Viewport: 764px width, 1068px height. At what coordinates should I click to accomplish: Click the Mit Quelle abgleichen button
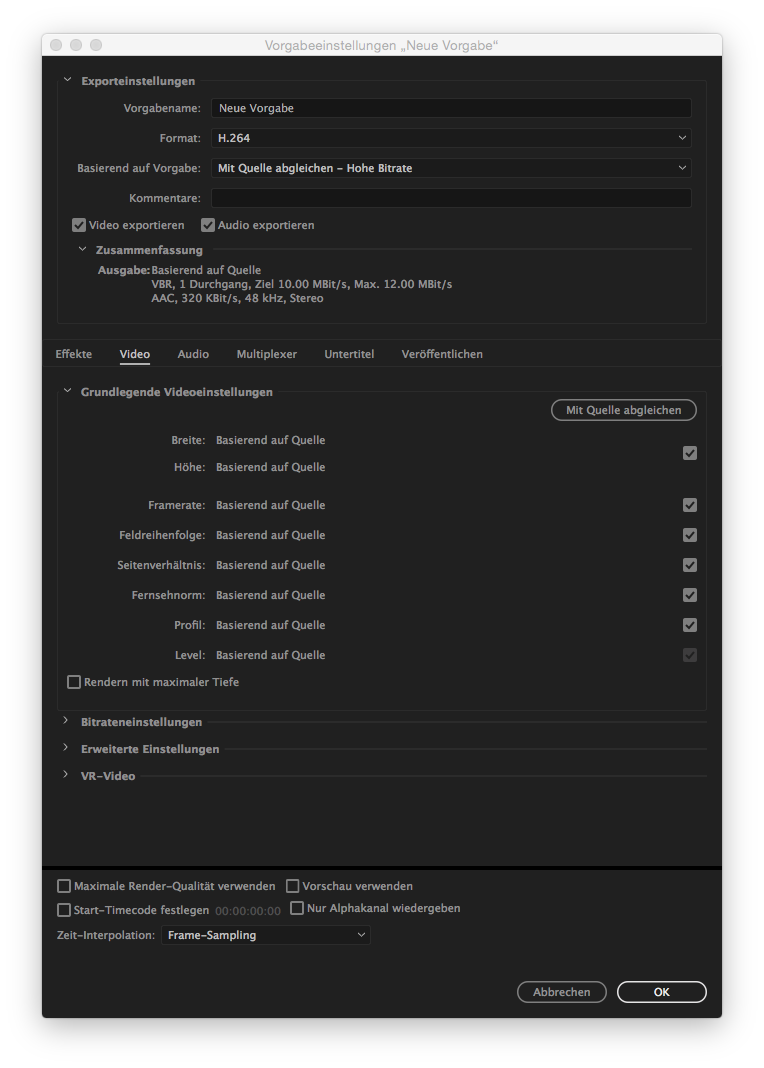click(624, 410)
